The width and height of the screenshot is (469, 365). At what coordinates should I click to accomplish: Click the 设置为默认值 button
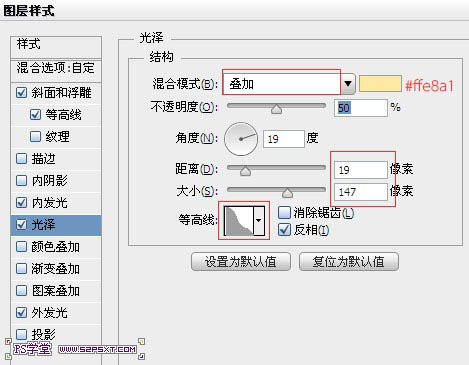(241, 262)
